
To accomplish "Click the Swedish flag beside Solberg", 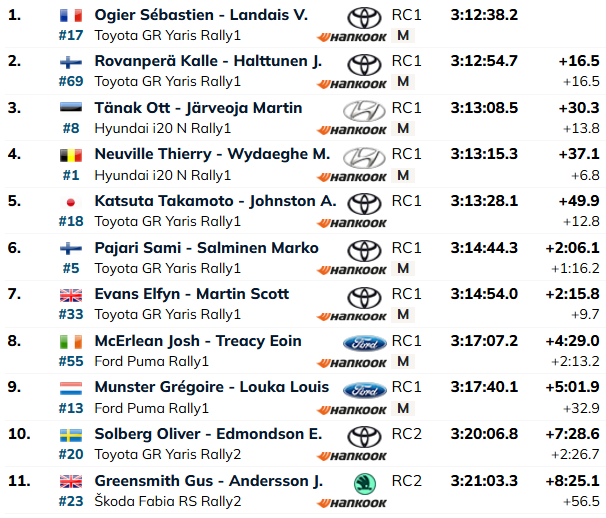I will [x=71, y=435].
